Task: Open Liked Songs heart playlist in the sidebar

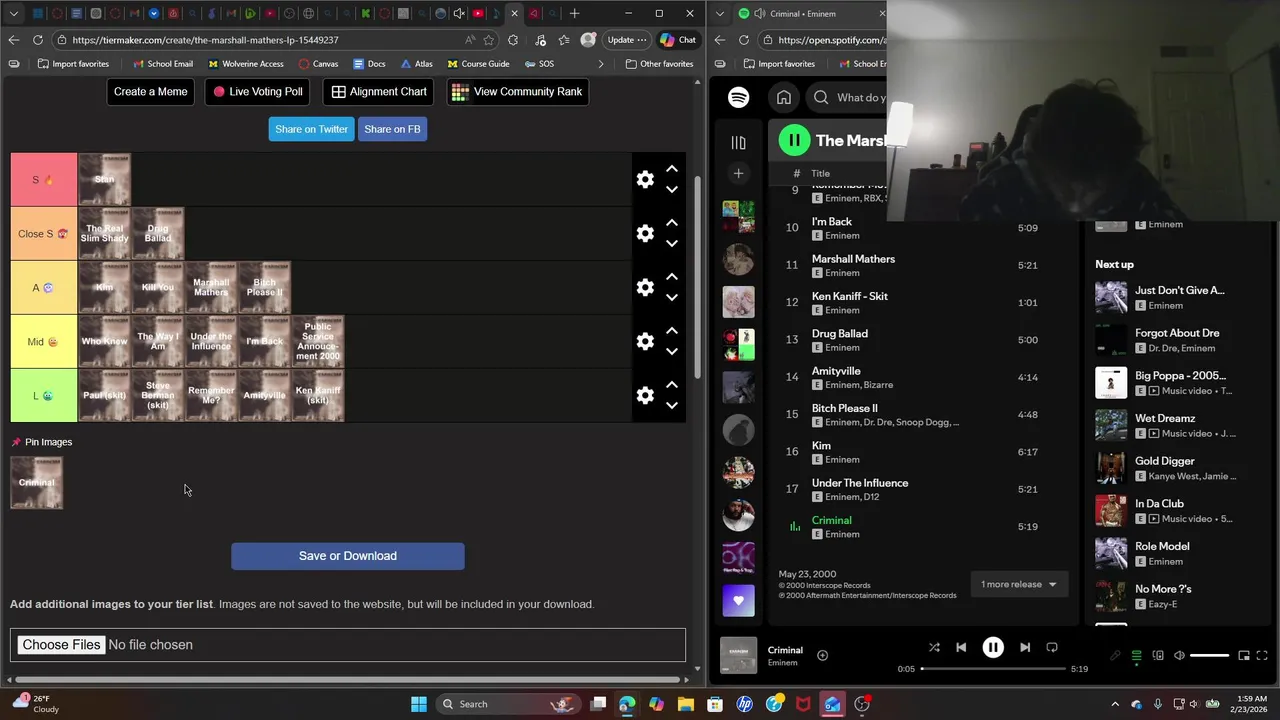Action: [x=738, y=601]
